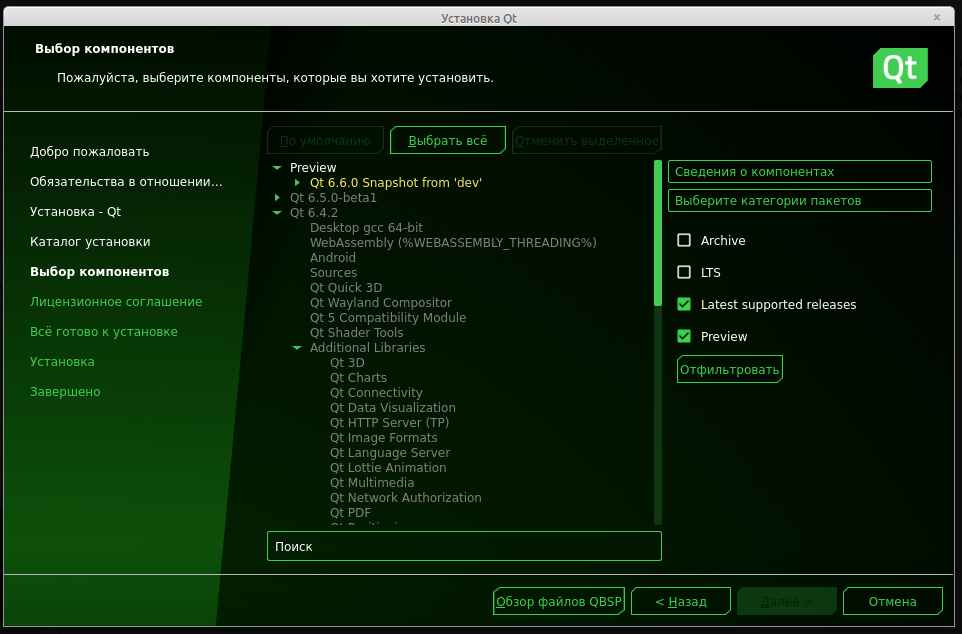Select Desktop gcc 64-bit component
This screenshot has height=634, width=962.
(x=366, y=228)
